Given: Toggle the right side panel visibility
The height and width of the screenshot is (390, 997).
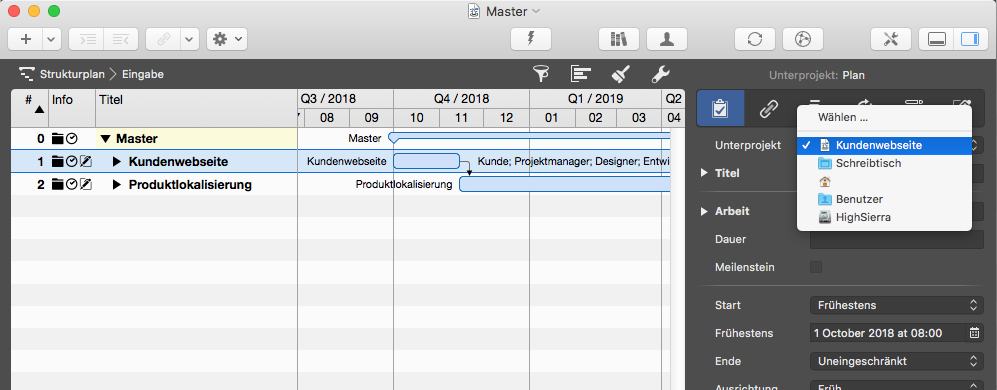Looking at the screenshot, I should [970, 39].
